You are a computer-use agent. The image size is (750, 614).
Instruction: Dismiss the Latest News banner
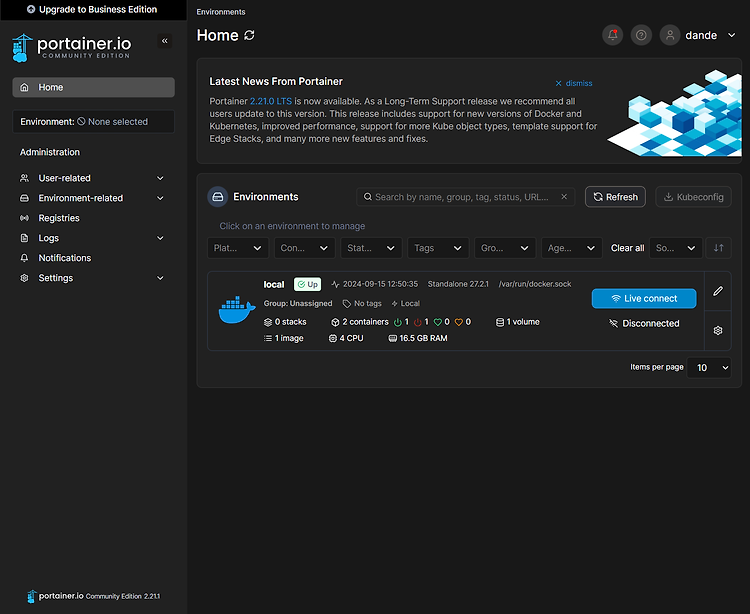(574, 83)
